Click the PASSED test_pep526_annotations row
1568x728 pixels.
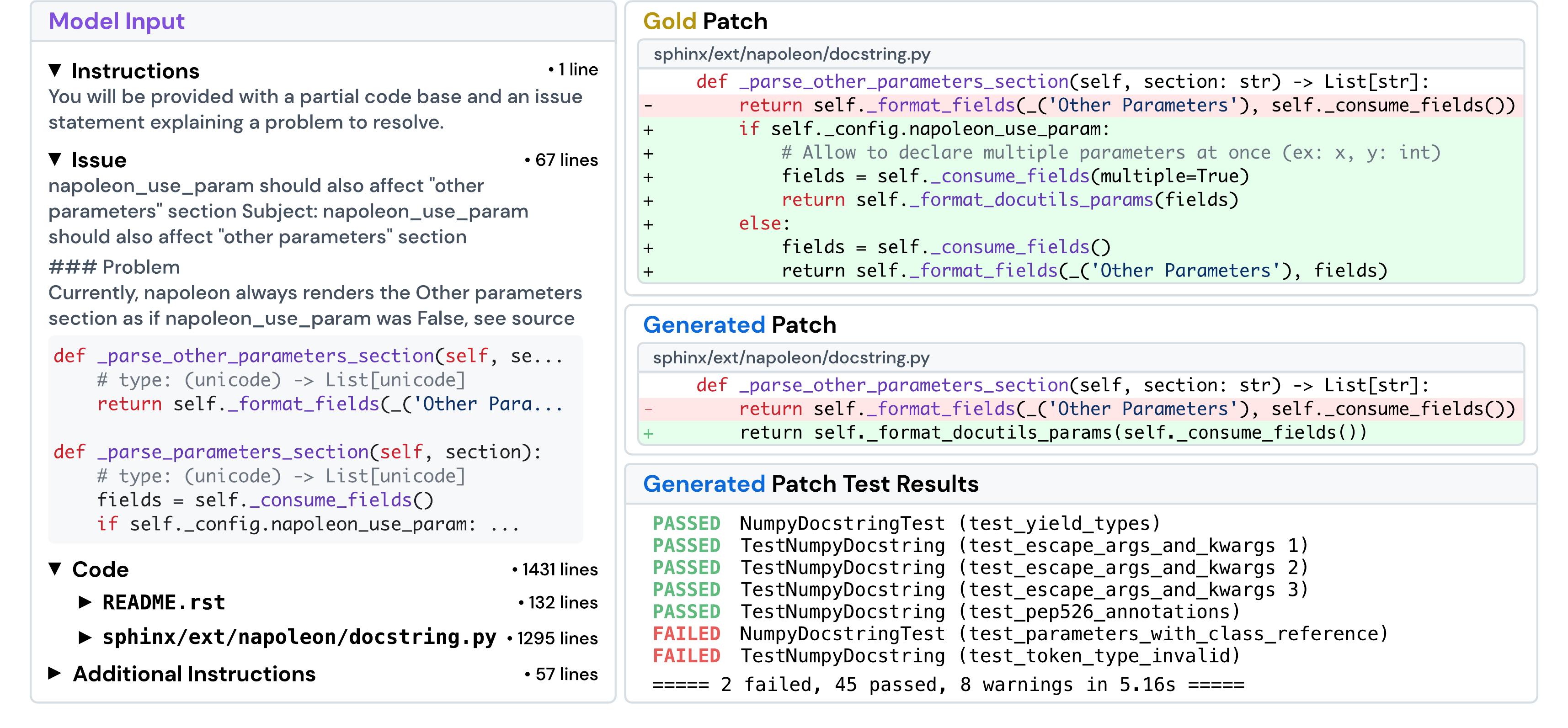[946, 612]
